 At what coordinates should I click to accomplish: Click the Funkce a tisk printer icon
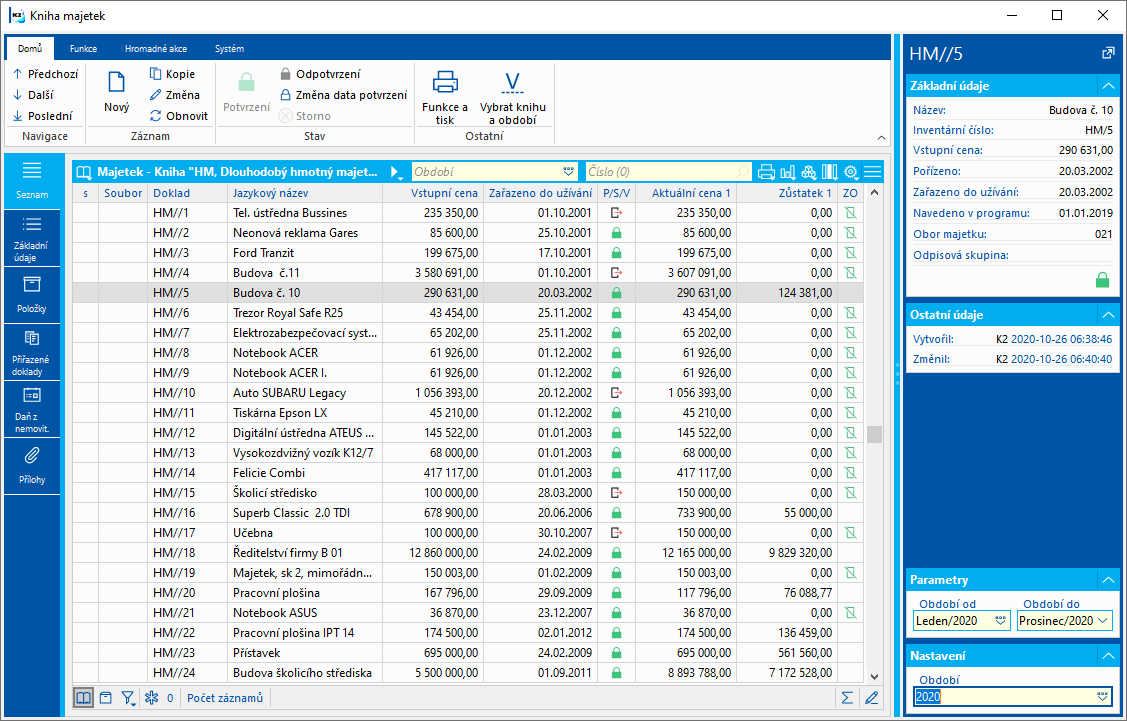coord(445,82)
